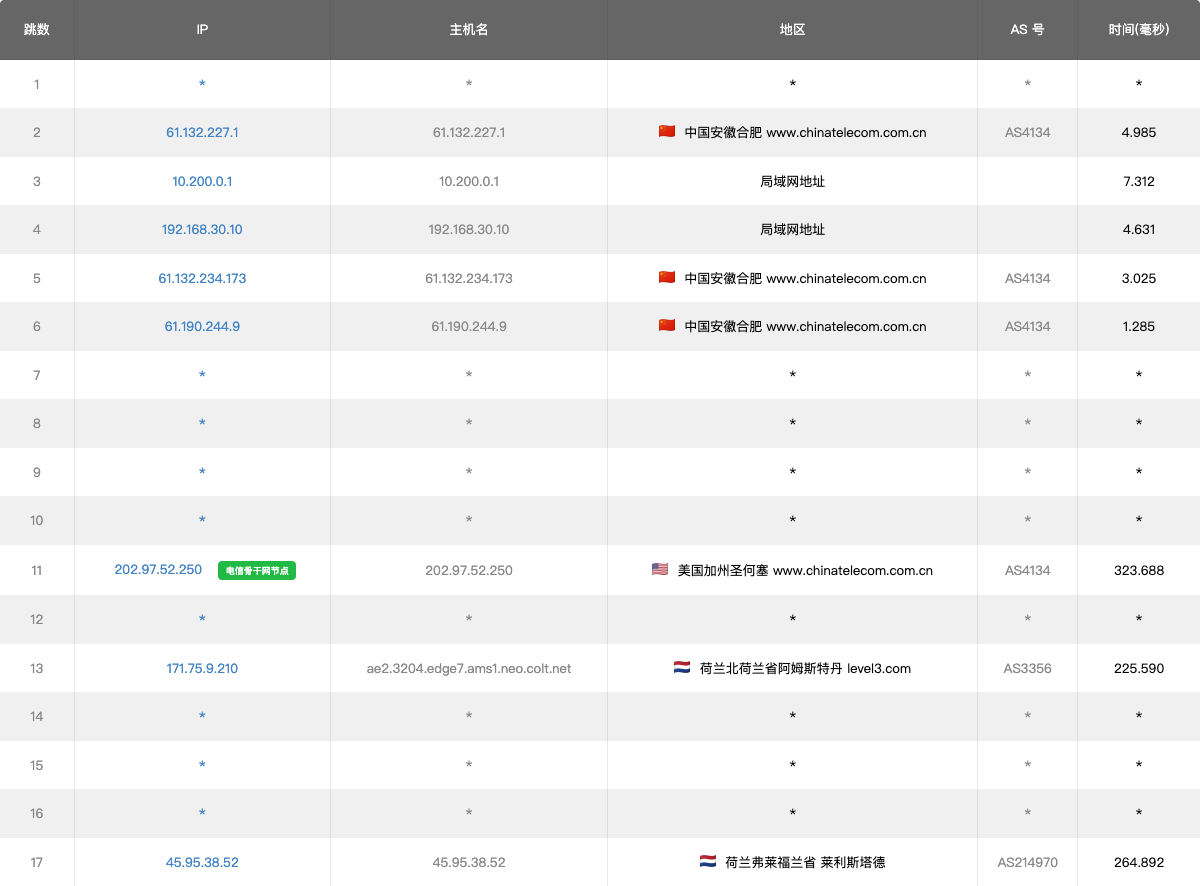The height and width of the screenshot is (886, 1200).
Task: Click the China flag icon in hop 2
Action: tap(667, 132)
